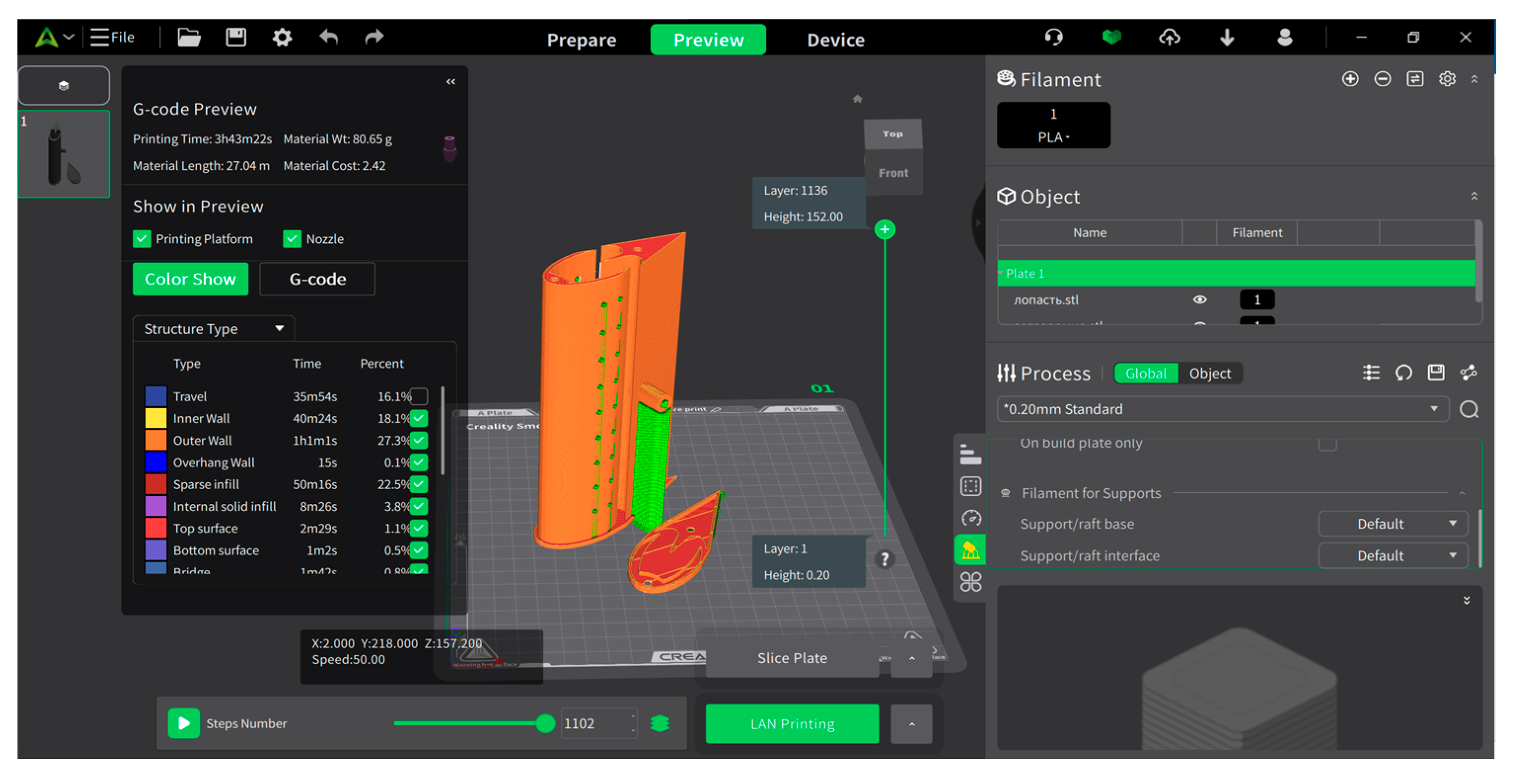Click the add filament plus icon
This screenshot has width=1519, height=784.
[x=1350, y=79]
